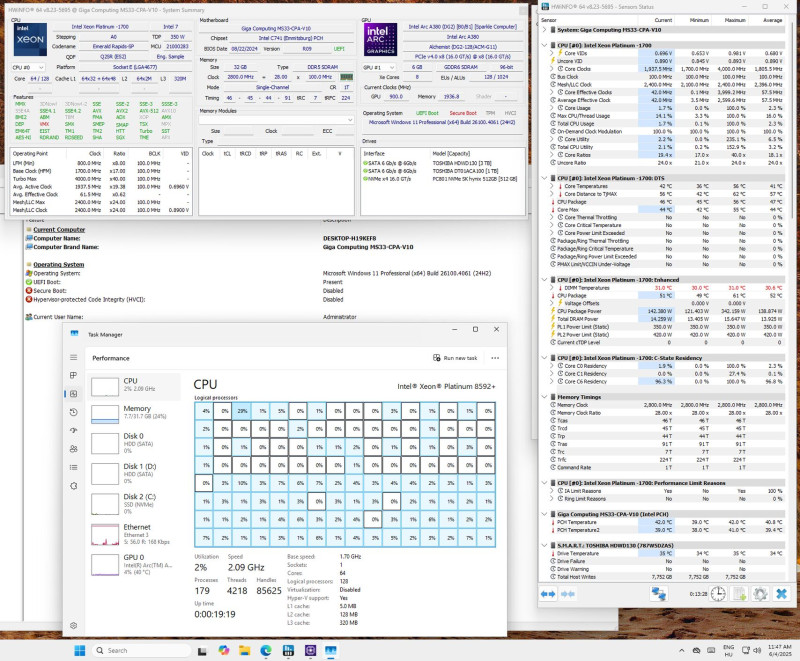
Task: Click Intel Arc Graphics logo in System Summary
Action: [380, 39]
